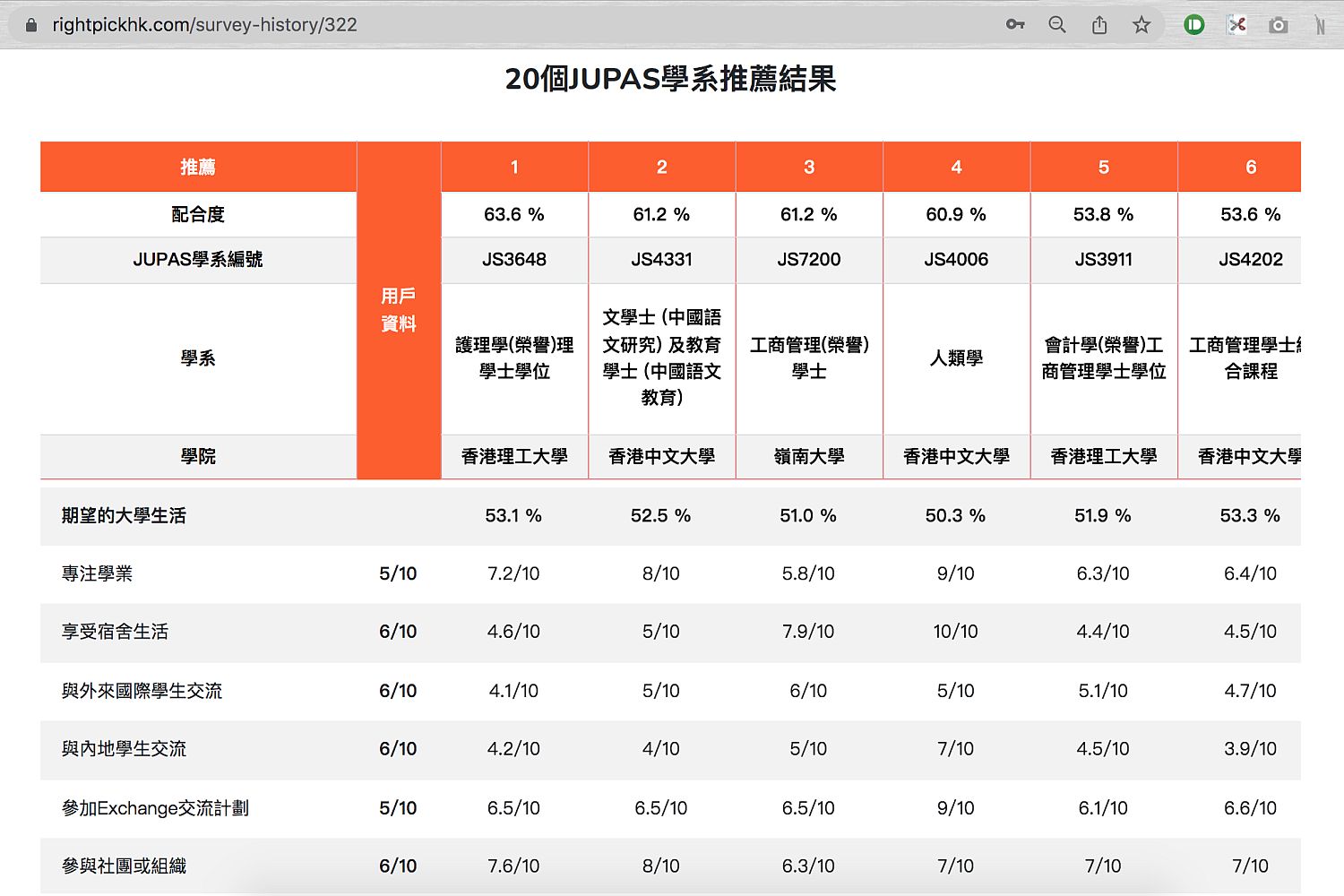Screen dimensions: 1344x896
Task: Click the 學系 row label
Action: point(198,358)
